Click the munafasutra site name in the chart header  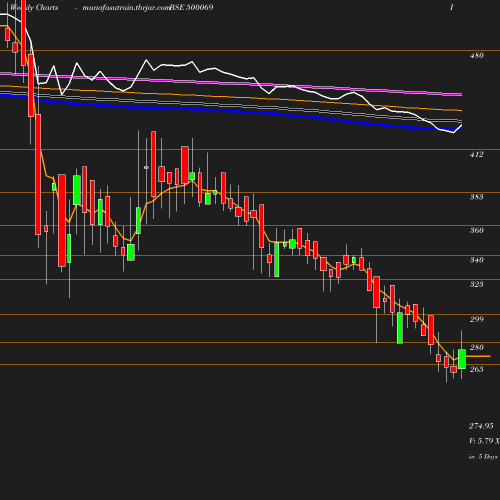(x=126, y=8)
